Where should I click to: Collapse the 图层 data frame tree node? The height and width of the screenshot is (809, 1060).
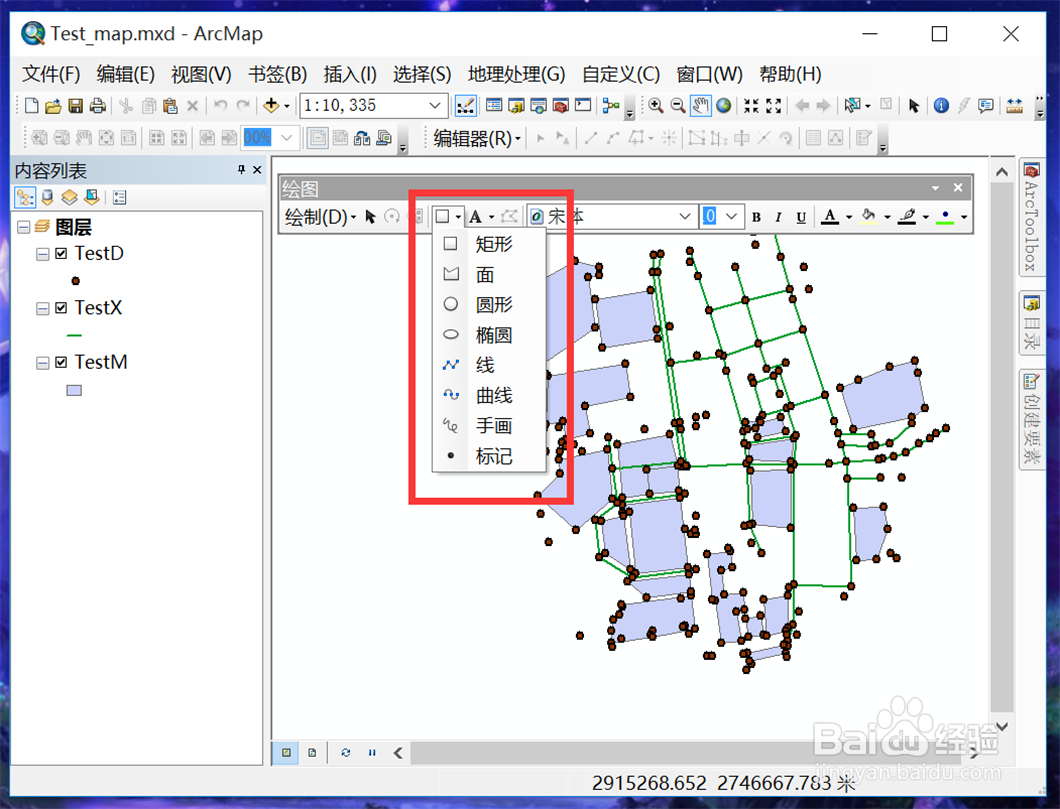click(x=23, y=227)
